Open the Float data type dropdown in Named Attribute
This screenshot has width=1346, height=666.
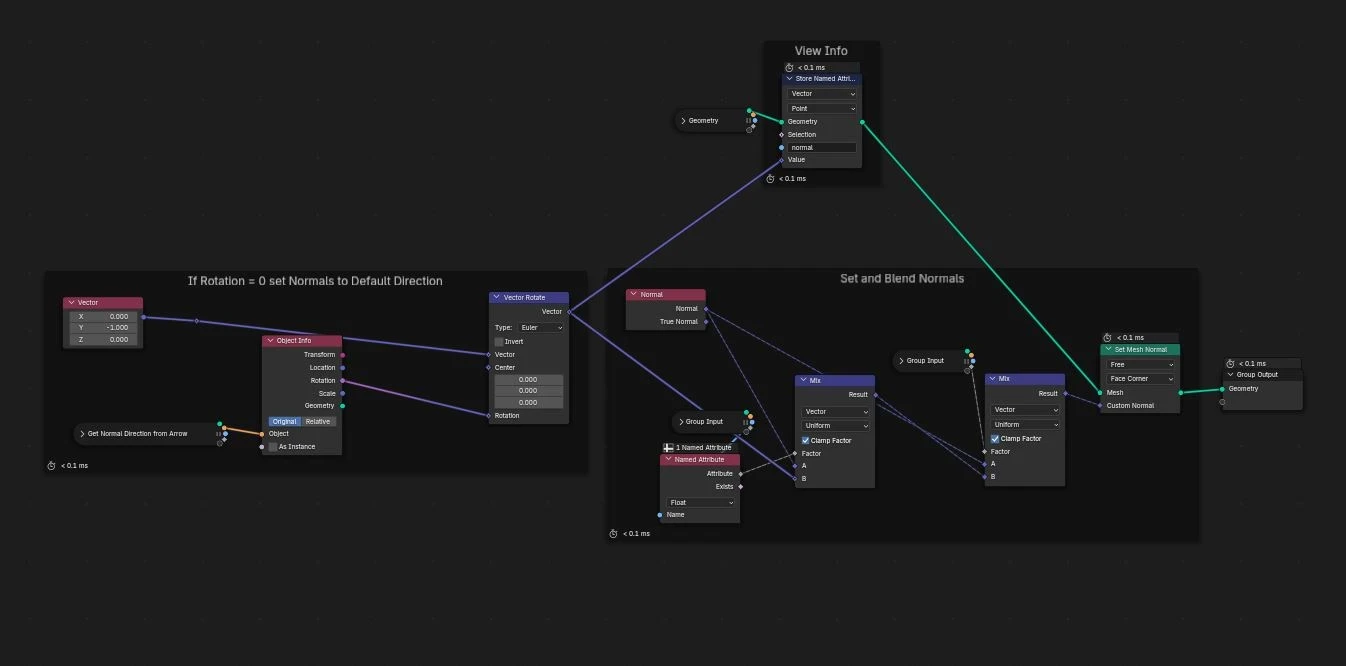click(x=701, y=503)
